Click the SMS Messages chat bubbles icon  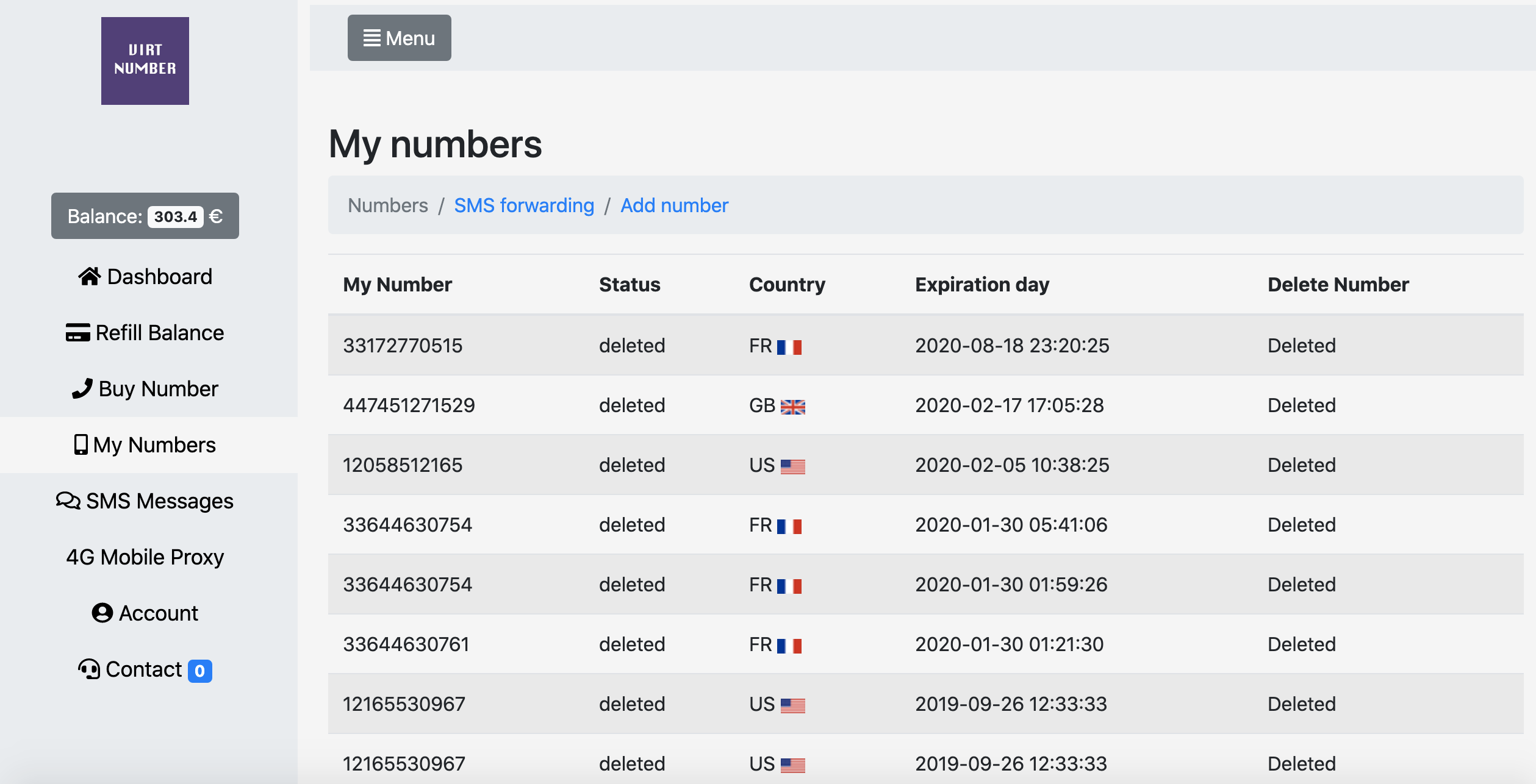click(x=68, y=501)
